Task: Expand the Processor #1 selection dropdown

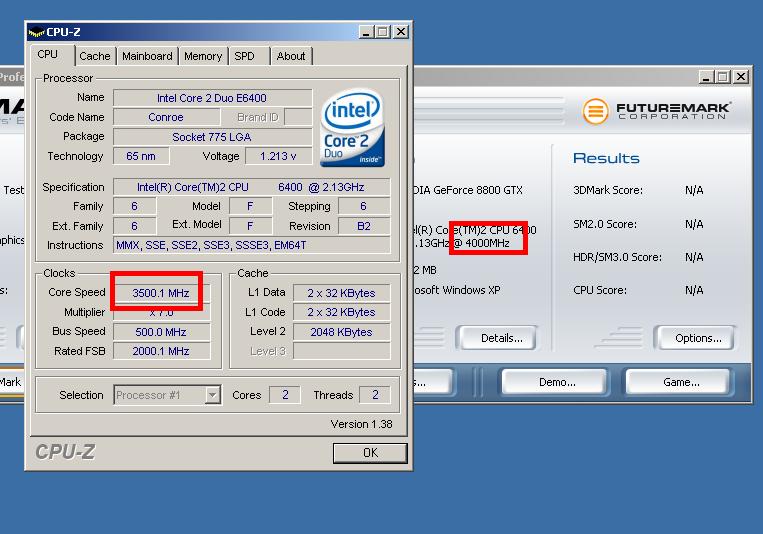Action: point(213,395)
